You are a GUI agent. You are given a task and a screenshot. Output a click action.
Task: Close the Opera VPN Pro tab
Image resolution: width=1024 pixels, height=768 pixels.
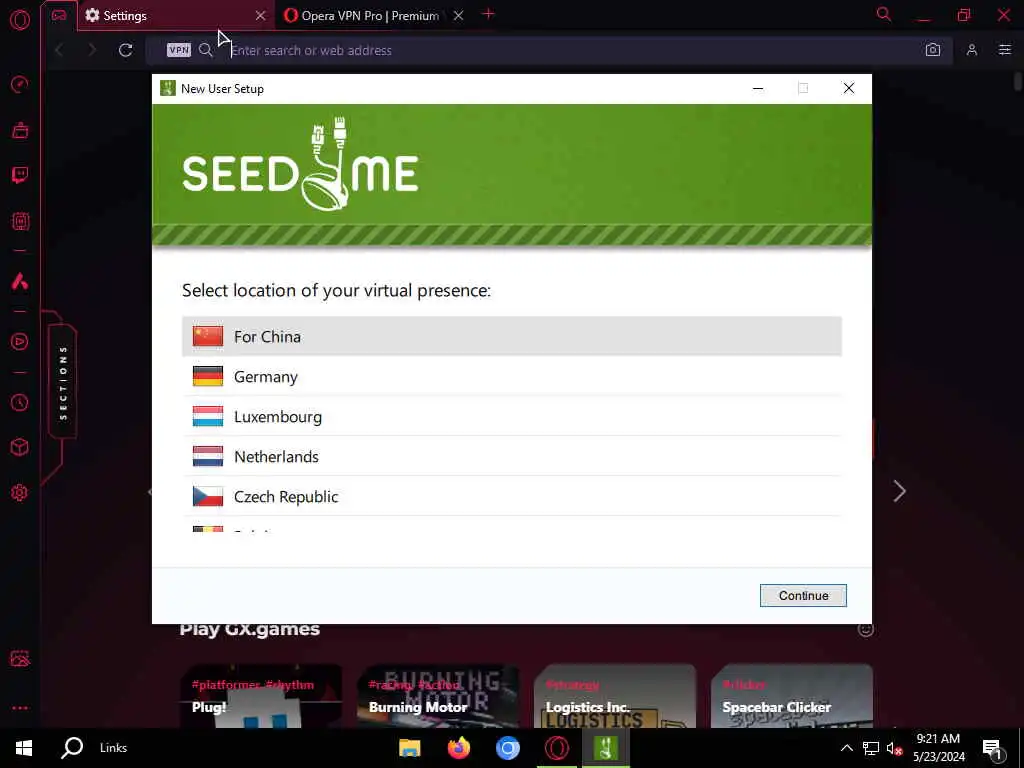[x=458, y=16]
